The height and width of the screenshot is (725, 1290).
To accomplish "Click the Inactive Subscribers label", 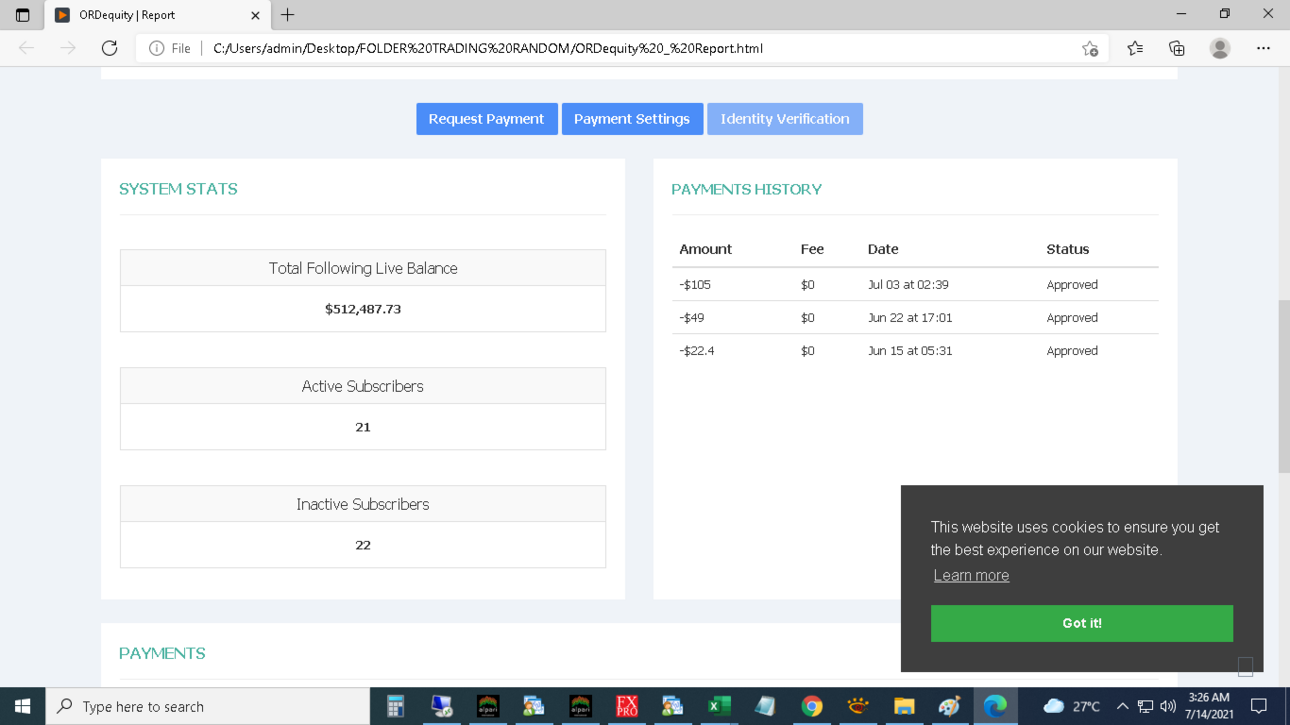I will [363, 504].
